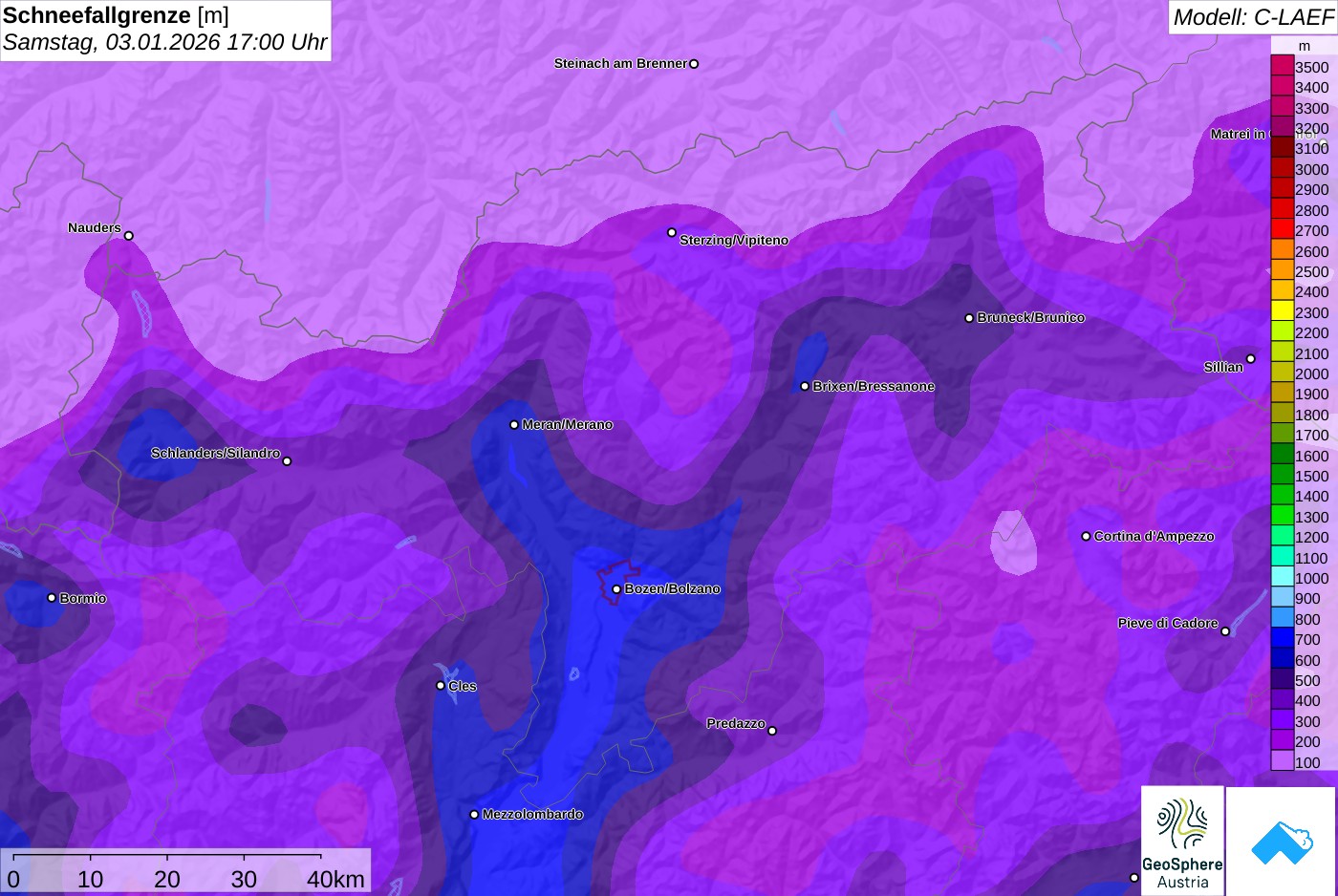This screenshot has height=896, width=1338.
Task: Select the Cortina d'Ampezzo marker dot
Action: [x=1086, y=537]
